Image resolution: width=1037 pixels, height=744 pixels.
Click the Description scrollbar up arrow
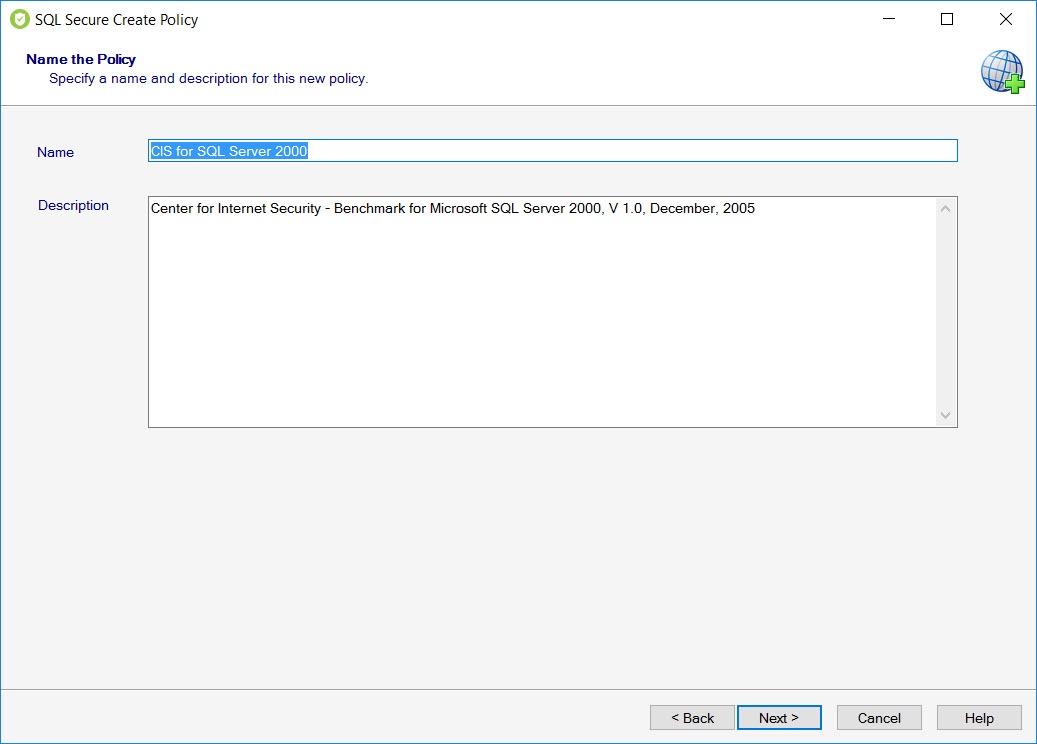click(946, 209)
